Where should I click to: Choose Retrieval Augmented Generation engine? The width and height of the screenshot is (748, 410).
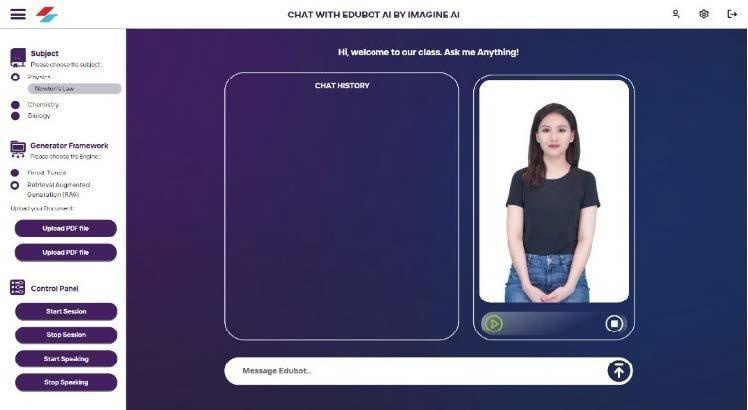(x=15, y=185)
